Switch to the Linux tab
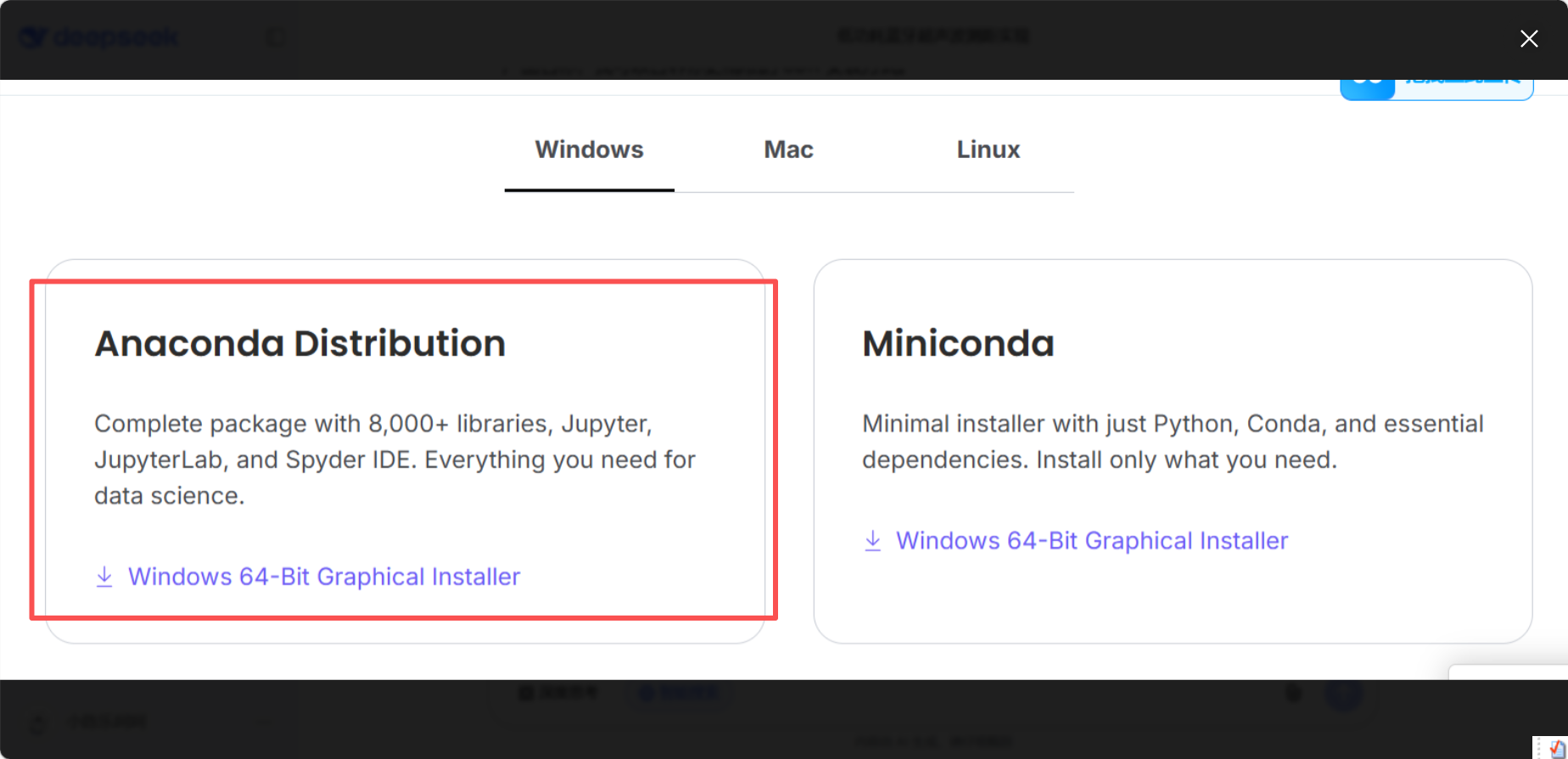1568x759 pixels. [988, 149]
